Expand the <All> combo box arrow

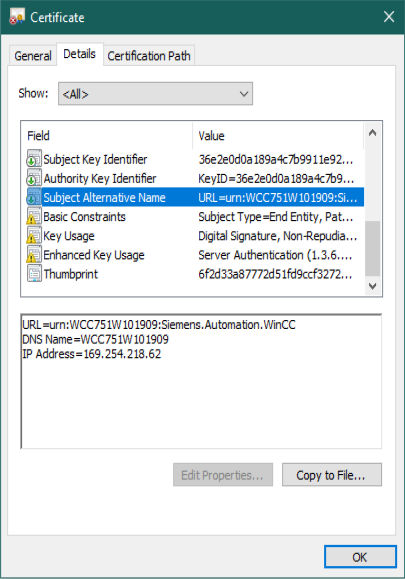point(244,94)
